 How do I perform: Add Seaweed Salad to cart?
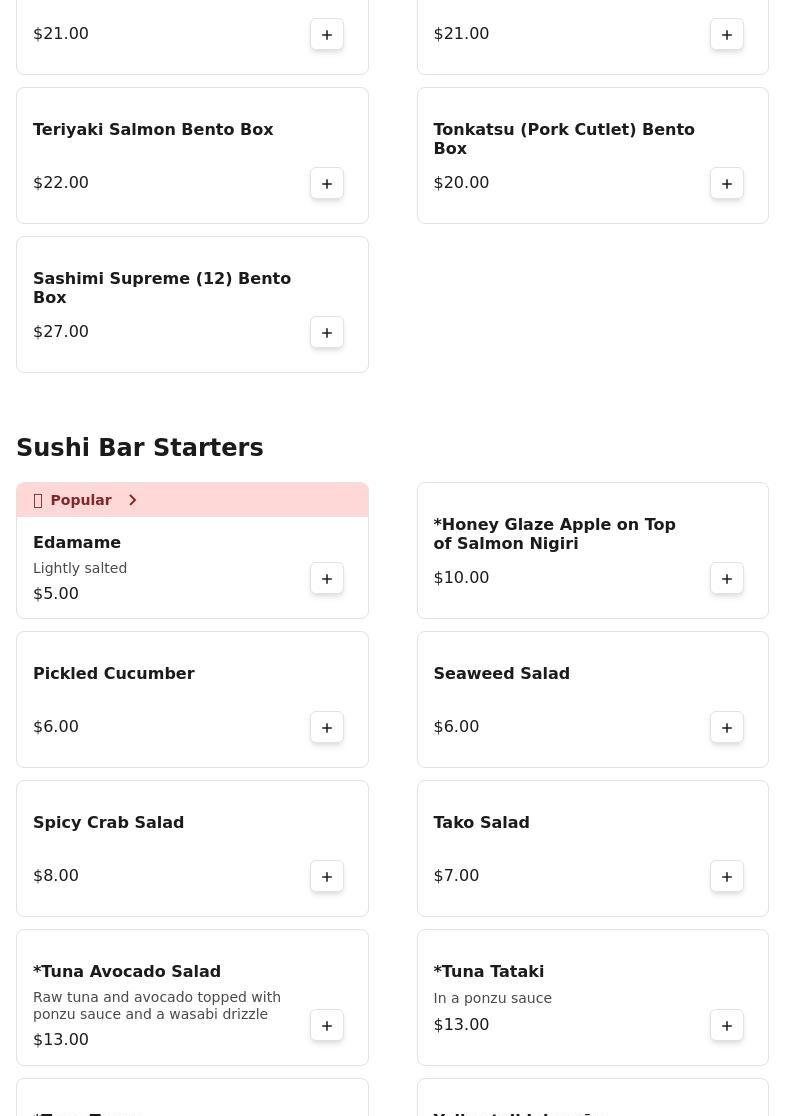[727, 727]
